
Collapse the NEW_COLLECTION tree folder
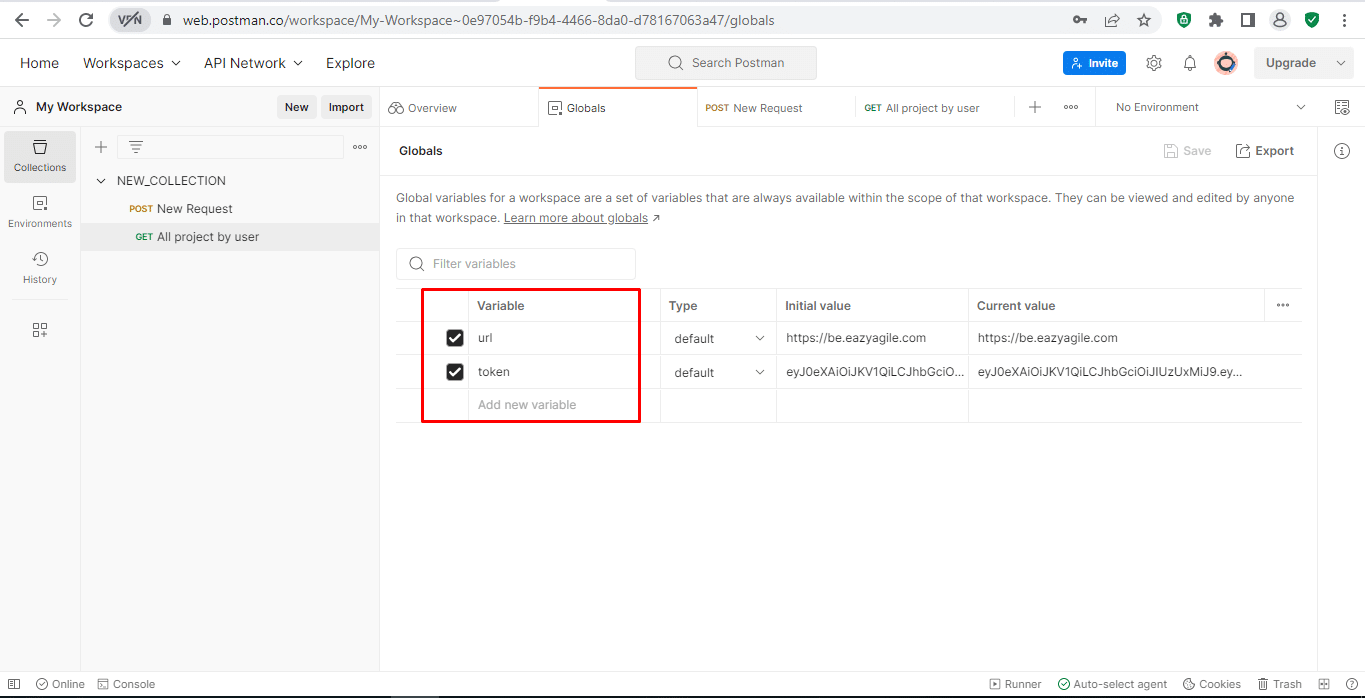click(101, 181)
